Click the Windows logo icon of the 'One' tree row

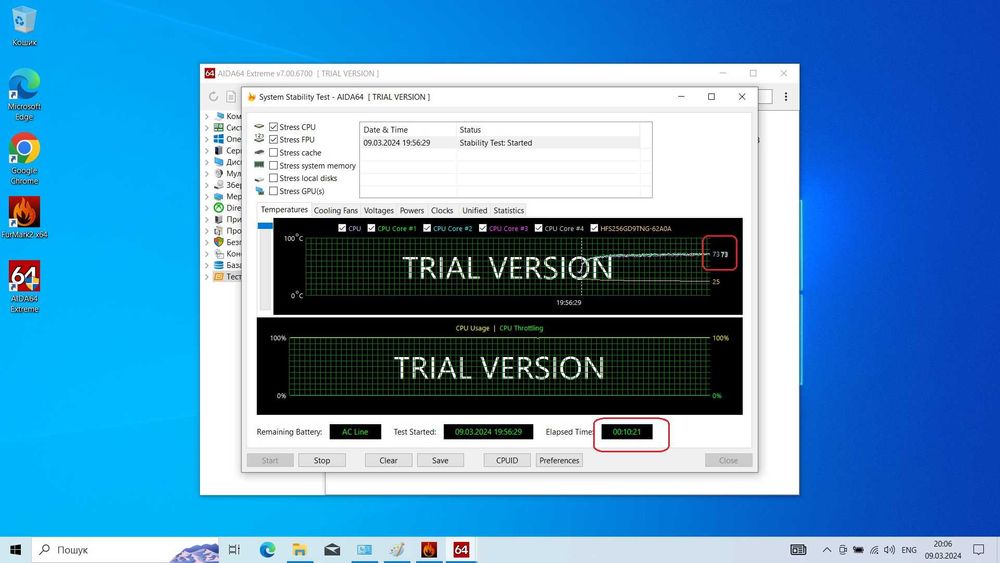pos(219,139)
